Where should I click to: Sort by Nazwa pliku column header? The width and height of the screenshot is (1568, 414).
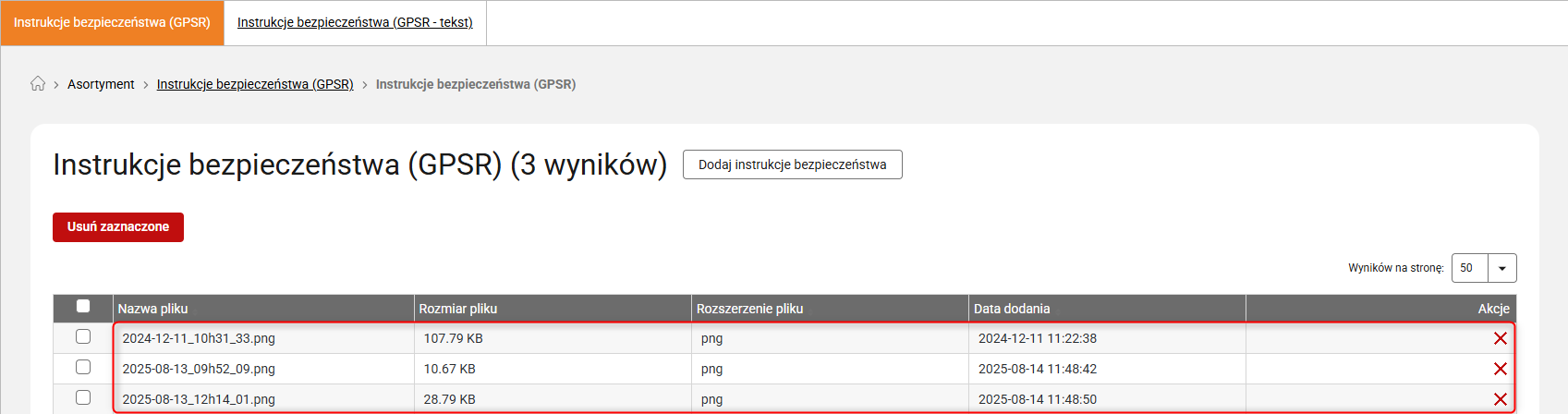[x=153, y=309]
